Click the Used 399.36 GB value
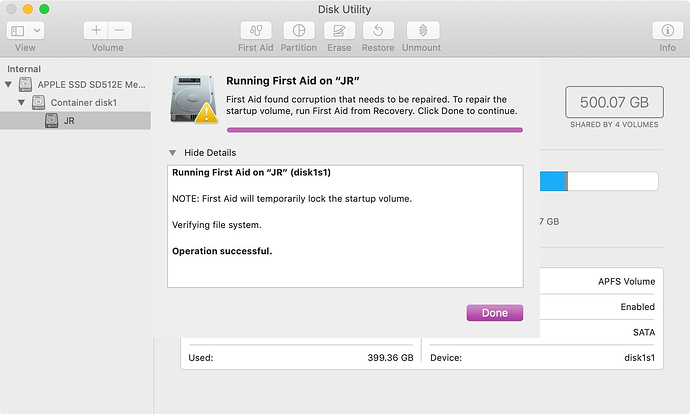 [x=390, y=358]
